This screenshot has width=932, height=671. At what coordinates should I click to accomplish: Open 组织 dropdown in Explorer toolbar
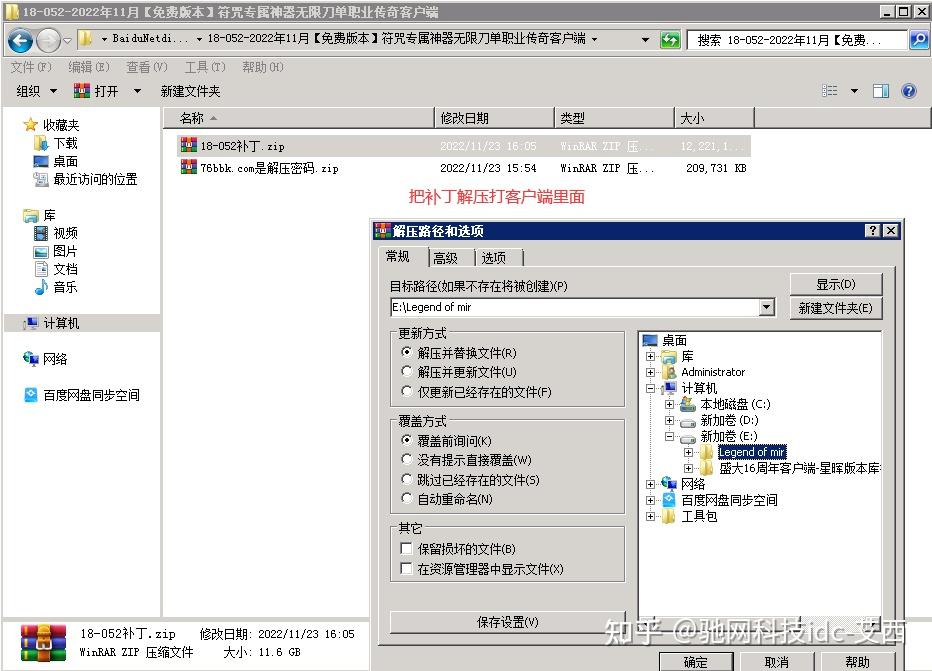point(37,91)
